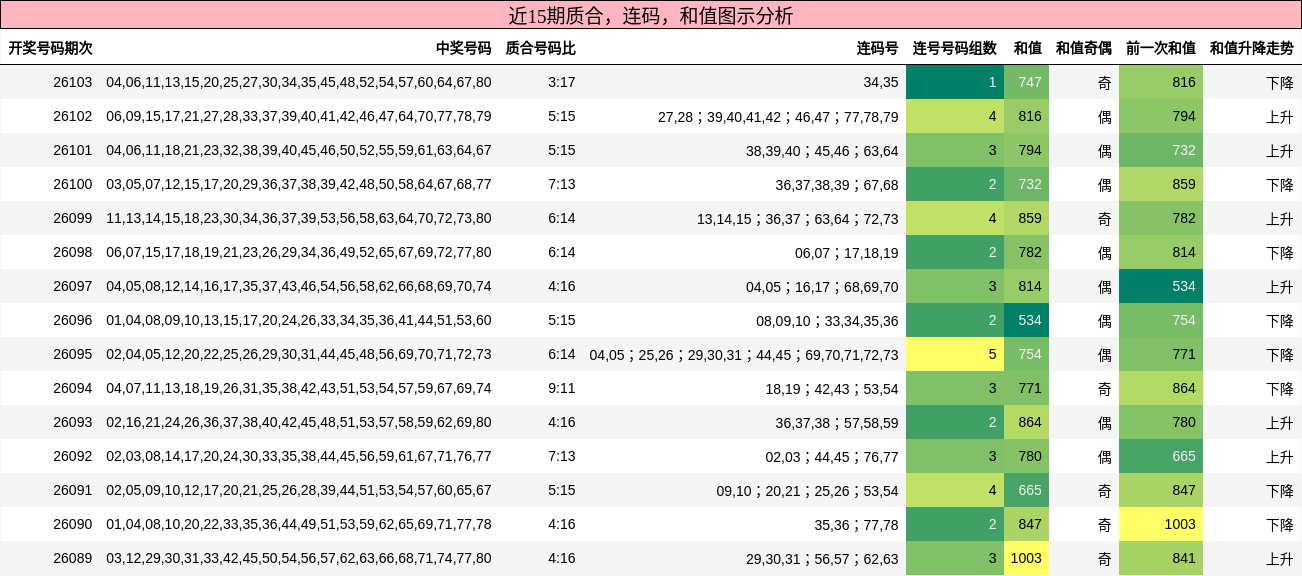Select period number 26098
Screen dimensions: 1302x576
[x=72, y=252]
